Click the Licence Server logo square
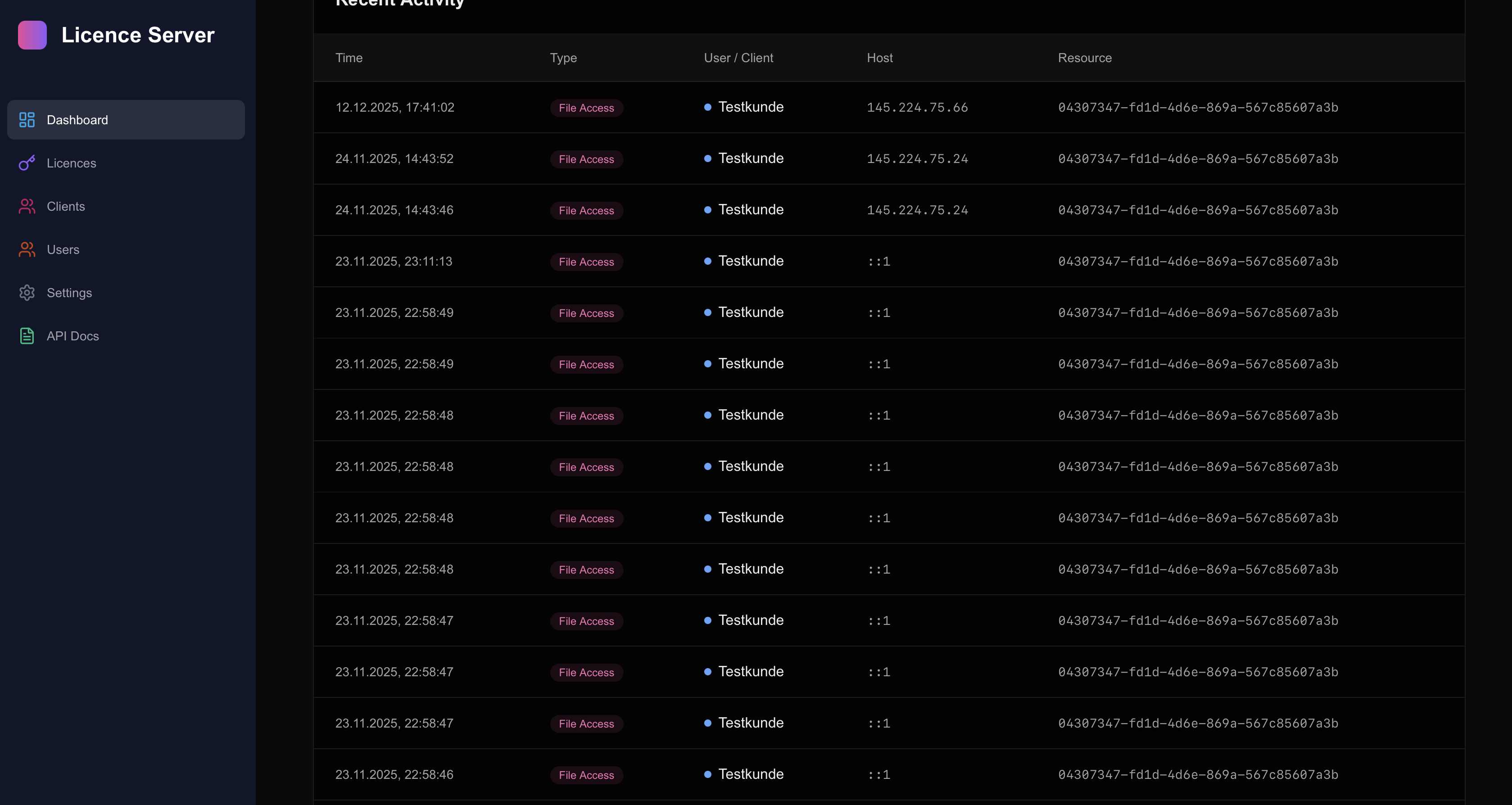 [32, 35]
